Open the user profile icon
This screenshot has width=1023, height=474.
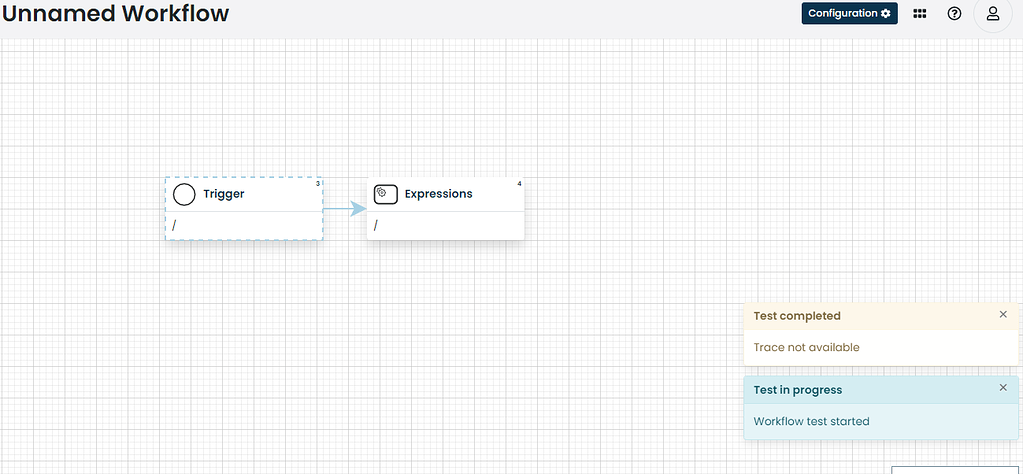(x=993, y=13)
